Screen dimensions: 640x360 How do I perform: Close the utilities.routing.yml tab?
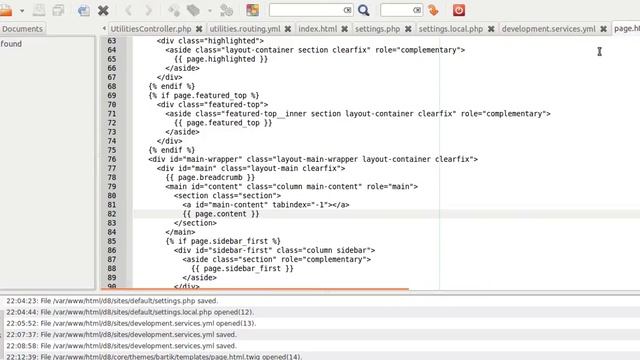288,29
